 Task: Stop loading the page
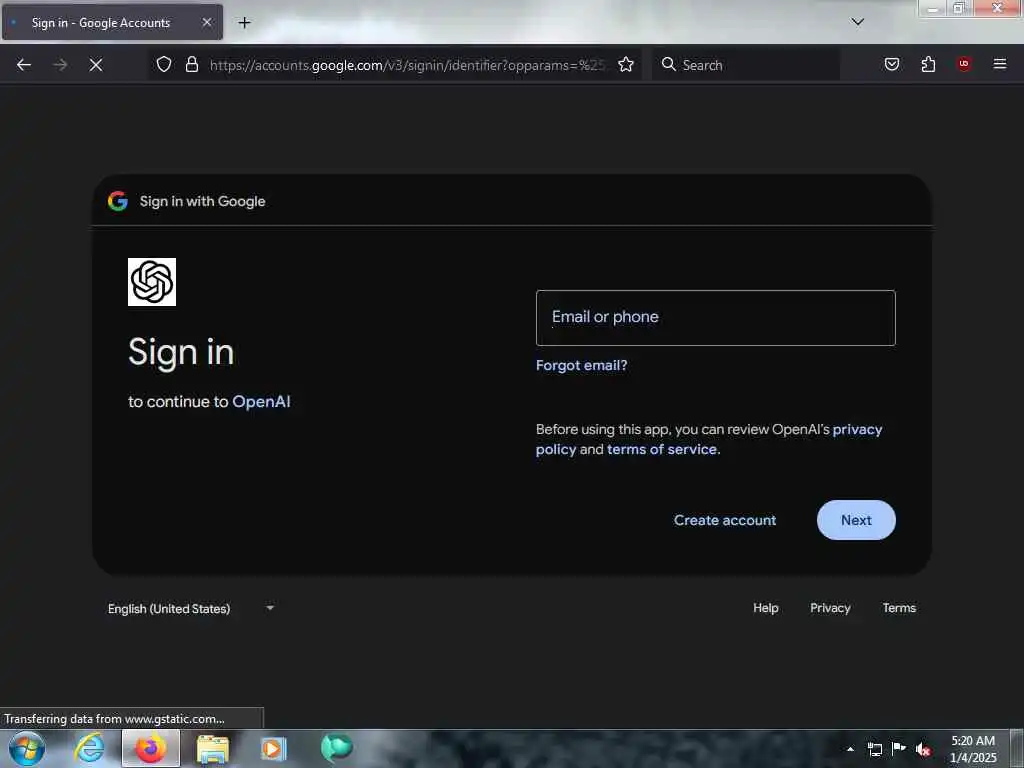96,65
